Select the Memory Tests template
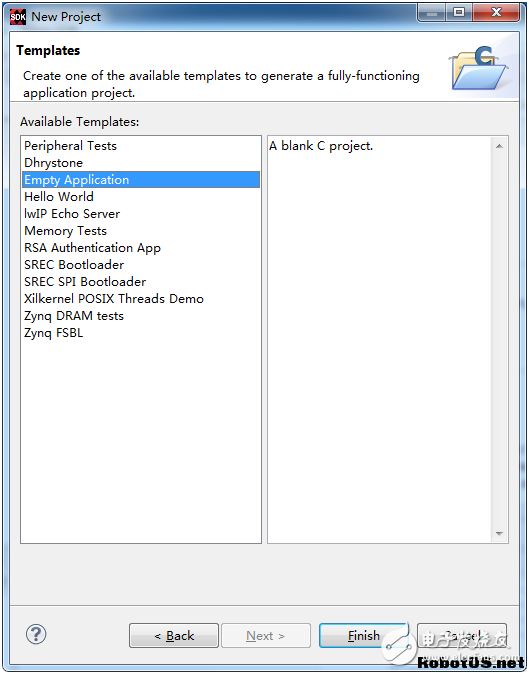Screen dimensions: 529x674 coord(65,231)
